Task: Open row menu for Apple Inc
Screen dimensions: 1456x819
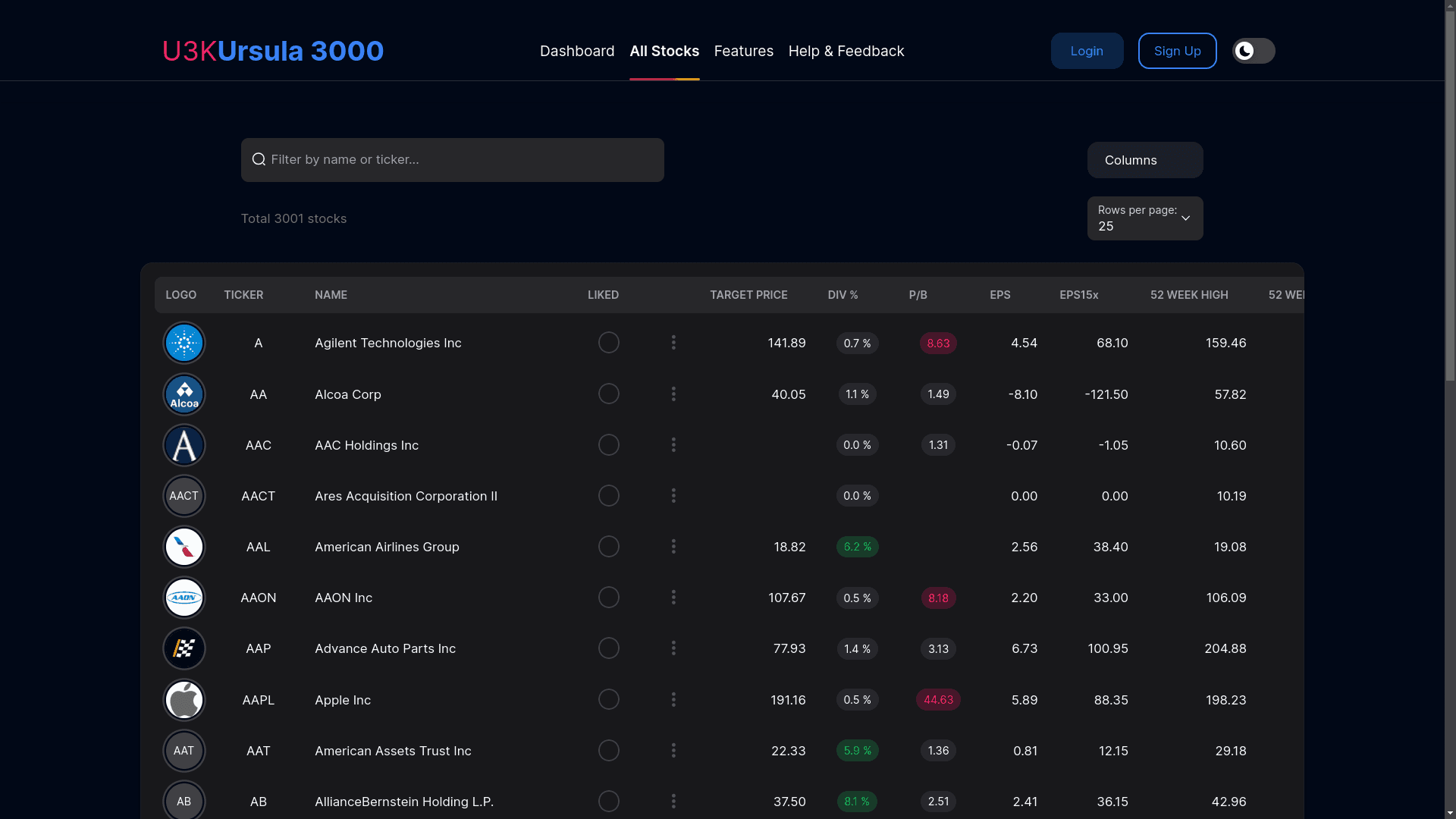Action: [673, 700]
